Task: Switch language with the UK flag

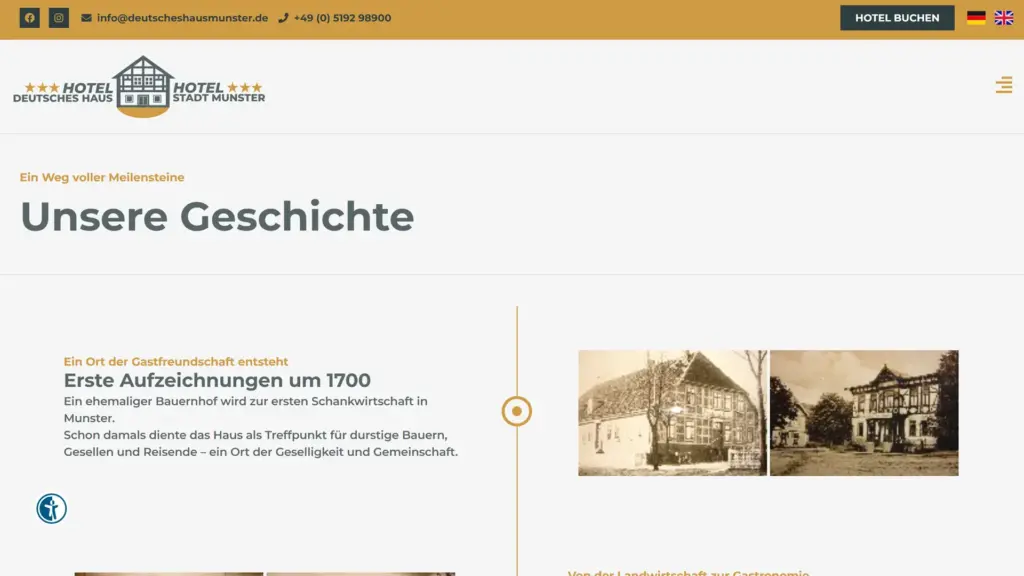Action: [1004, 18]
